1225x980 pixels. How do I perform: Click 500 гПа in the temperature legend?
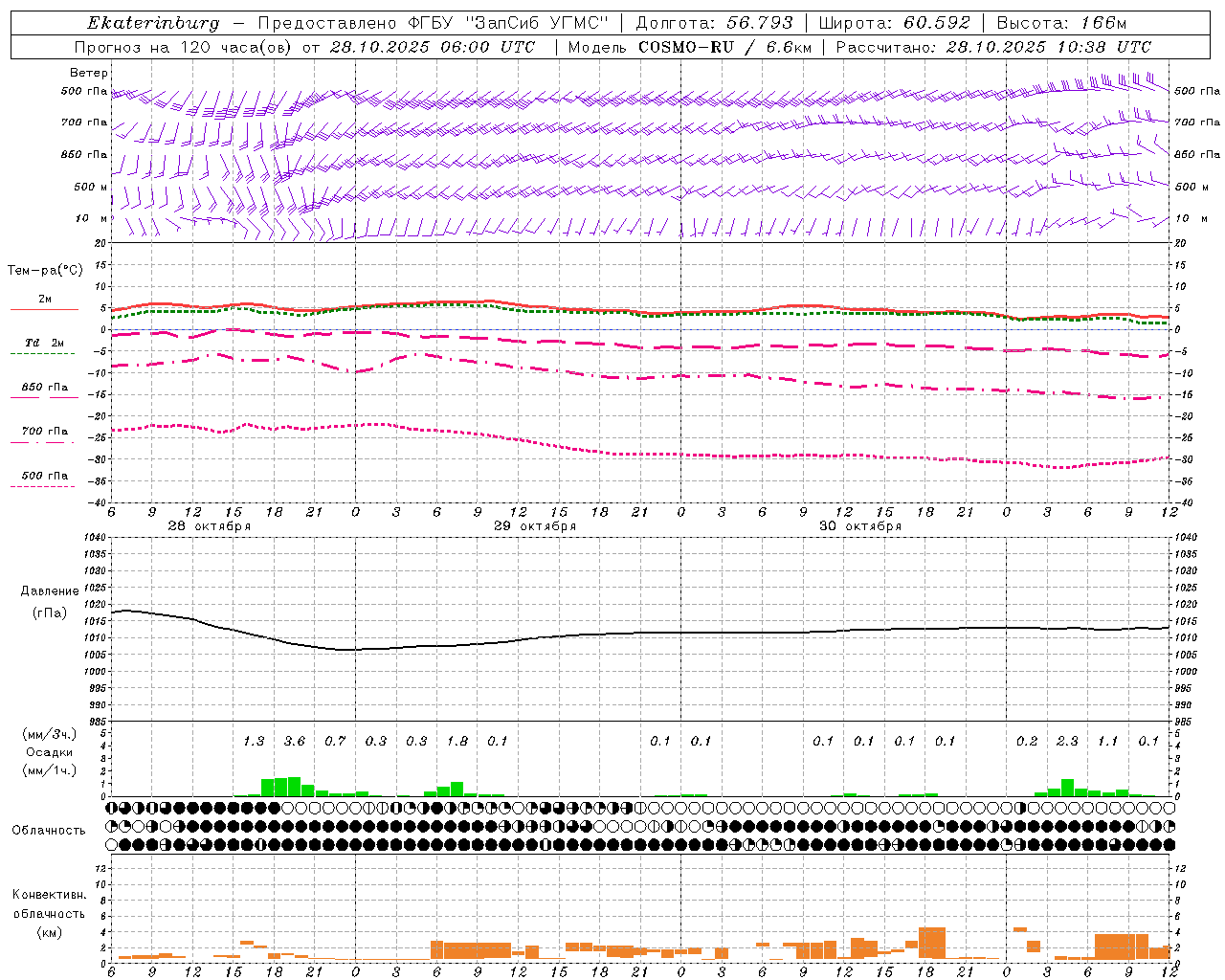[45, 476]
